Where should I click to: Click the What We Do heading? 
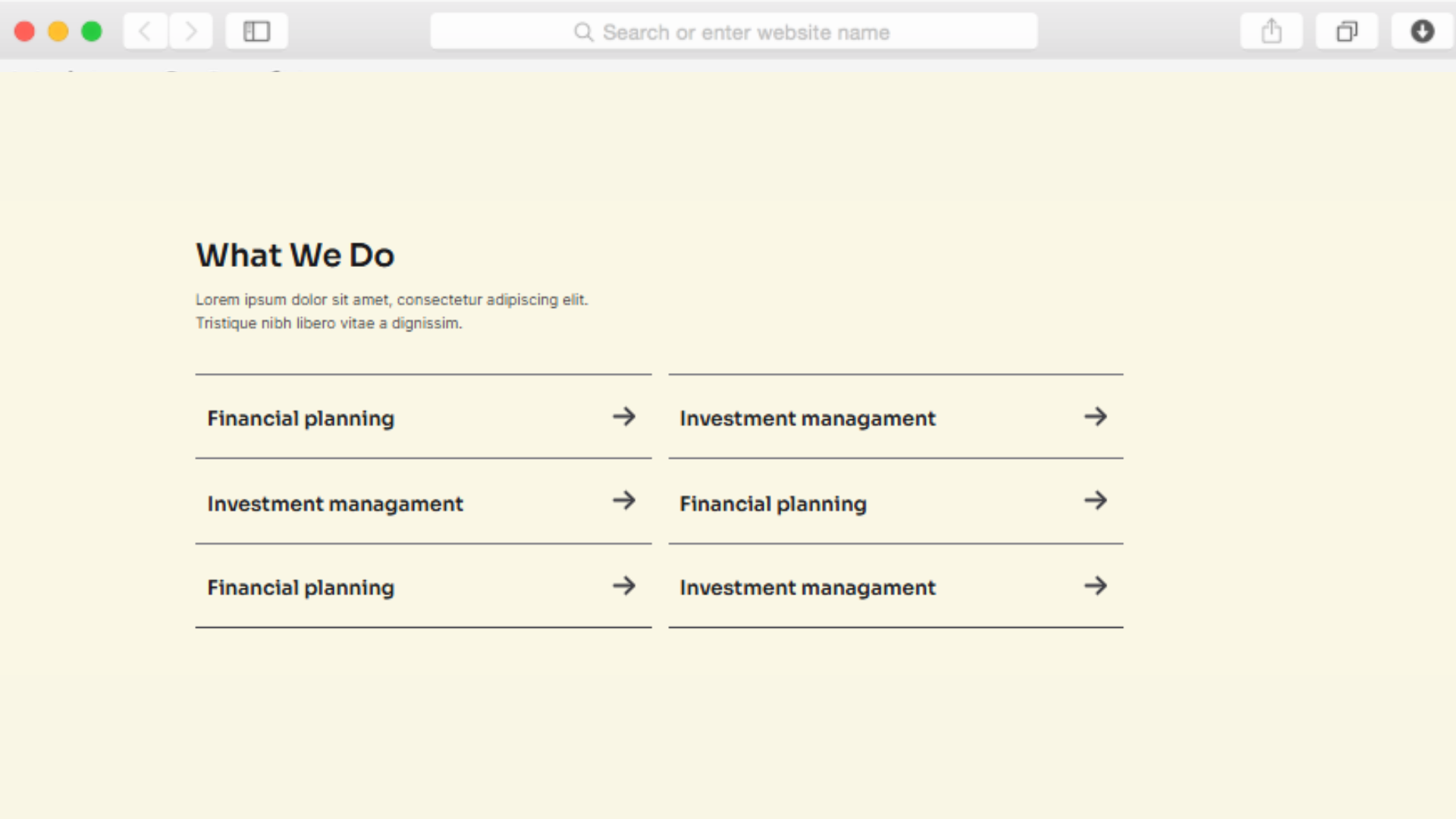click(296, 256)
